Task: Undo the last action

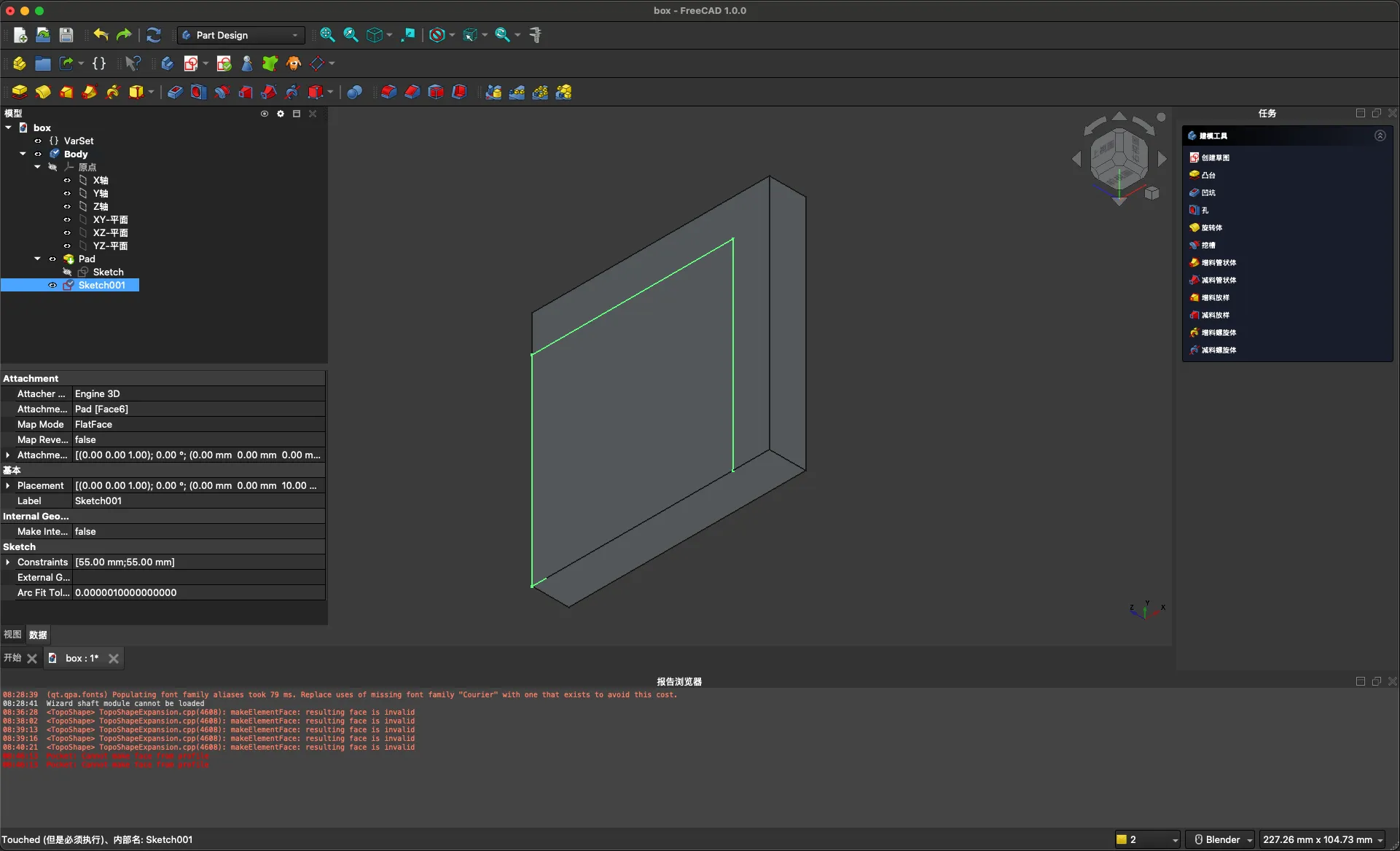Action: [x=101, y=35]
